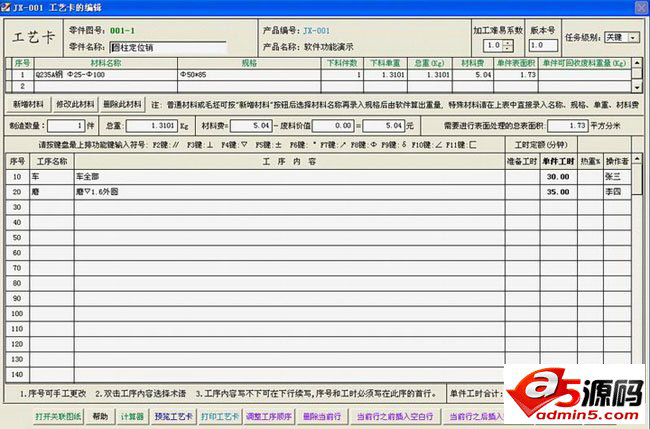The image size is (650, 429).
Task: Click the 总重 field showing 1.3101
Action: [x=152, y=126]
